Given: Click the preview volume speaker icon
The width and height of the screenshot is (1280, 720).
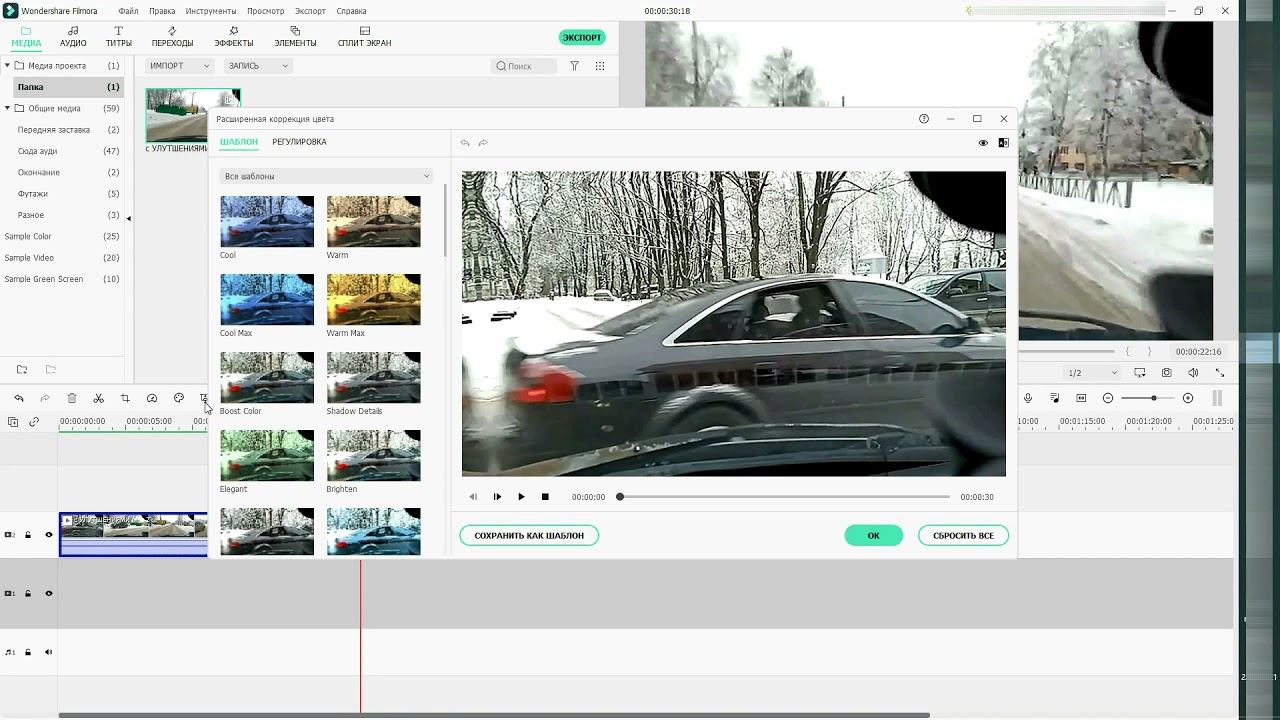Looking at the screenshot, I should (x=1193, y=373).
